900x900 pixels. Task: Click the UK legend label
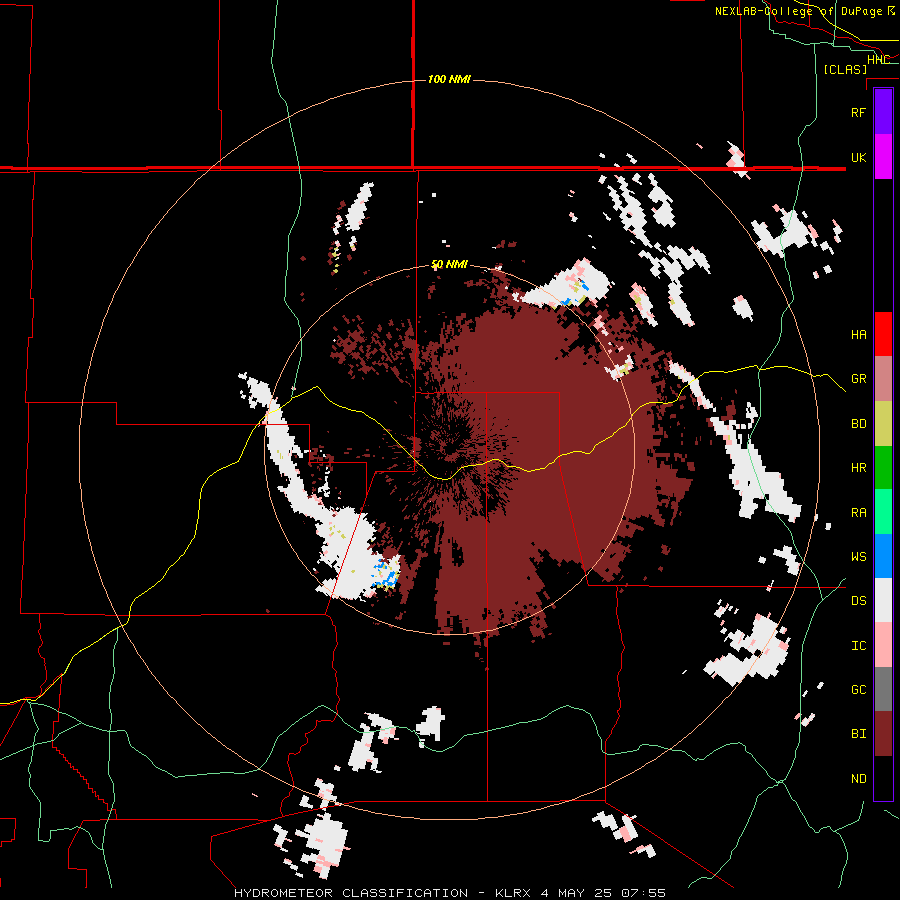click(858, 157)
